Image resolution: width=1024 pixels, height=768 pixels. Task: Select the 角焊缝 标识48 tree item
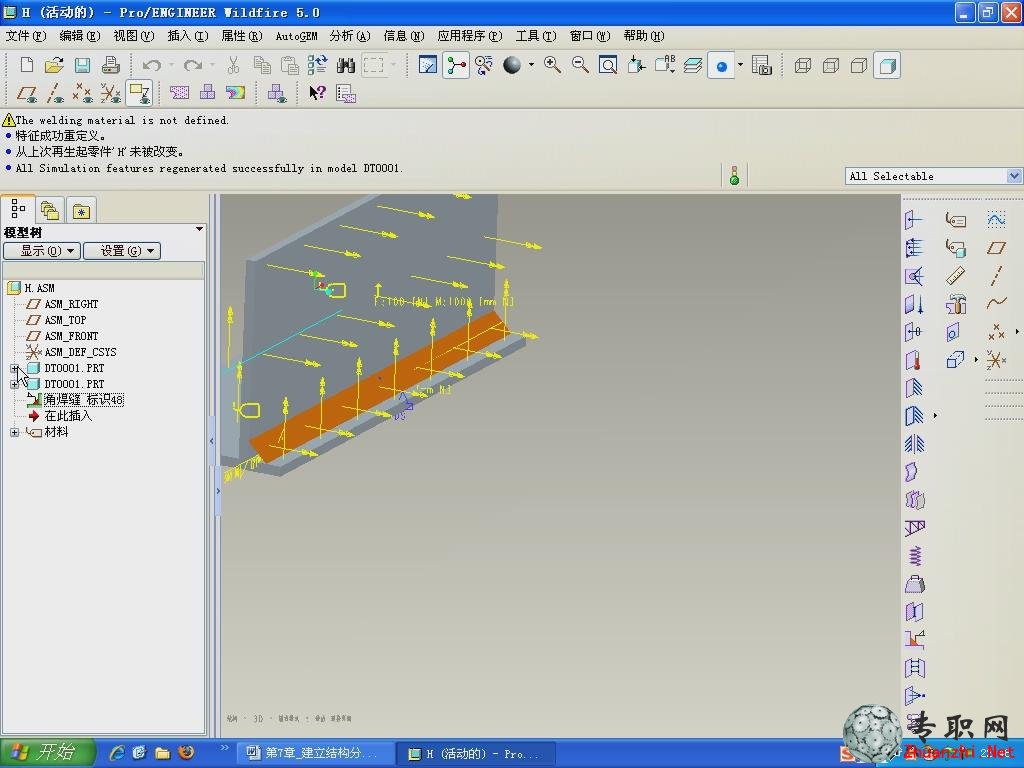point(84,400)
